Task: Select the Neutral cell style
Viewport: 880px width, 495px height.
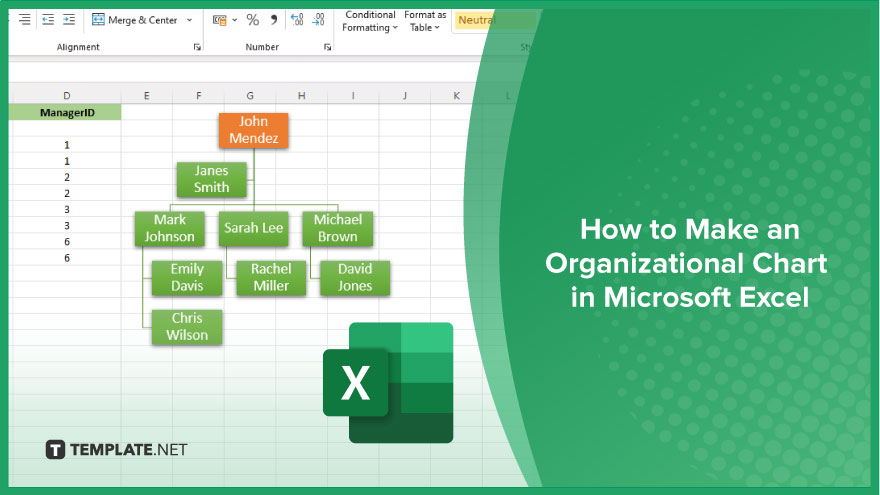Action: [x=494, y=20]
